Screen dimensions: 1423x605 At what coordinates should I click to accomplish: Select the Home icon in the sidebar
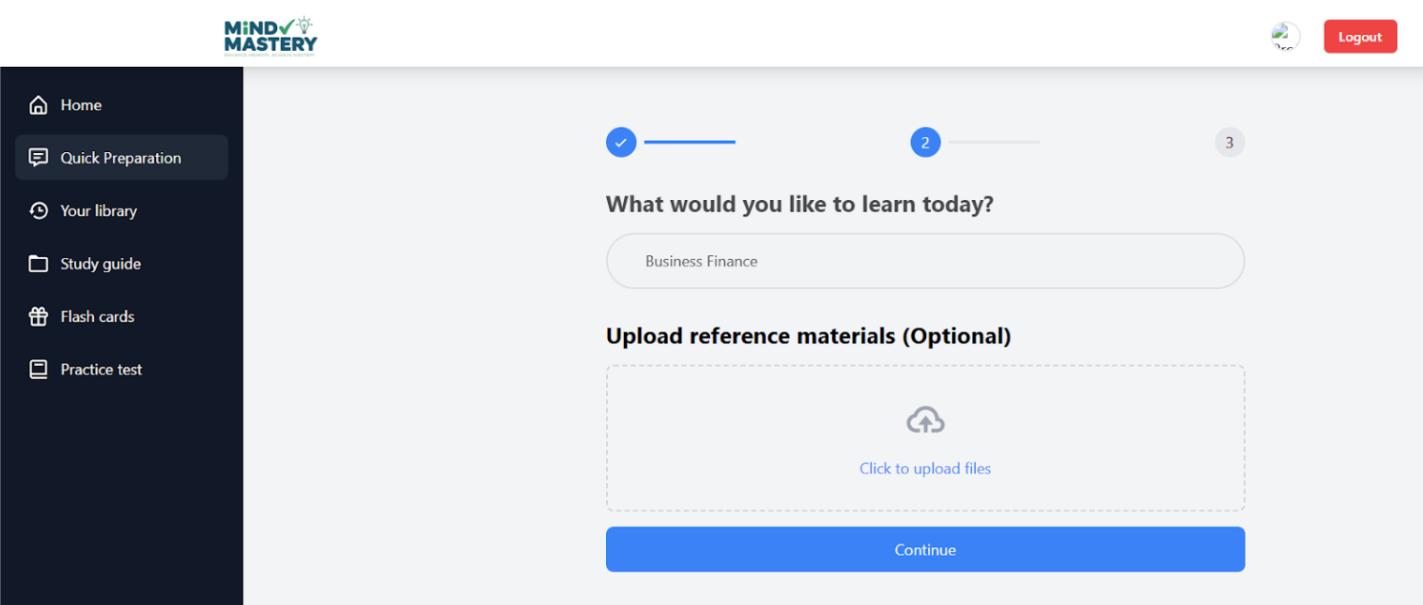tap(38, 104)
